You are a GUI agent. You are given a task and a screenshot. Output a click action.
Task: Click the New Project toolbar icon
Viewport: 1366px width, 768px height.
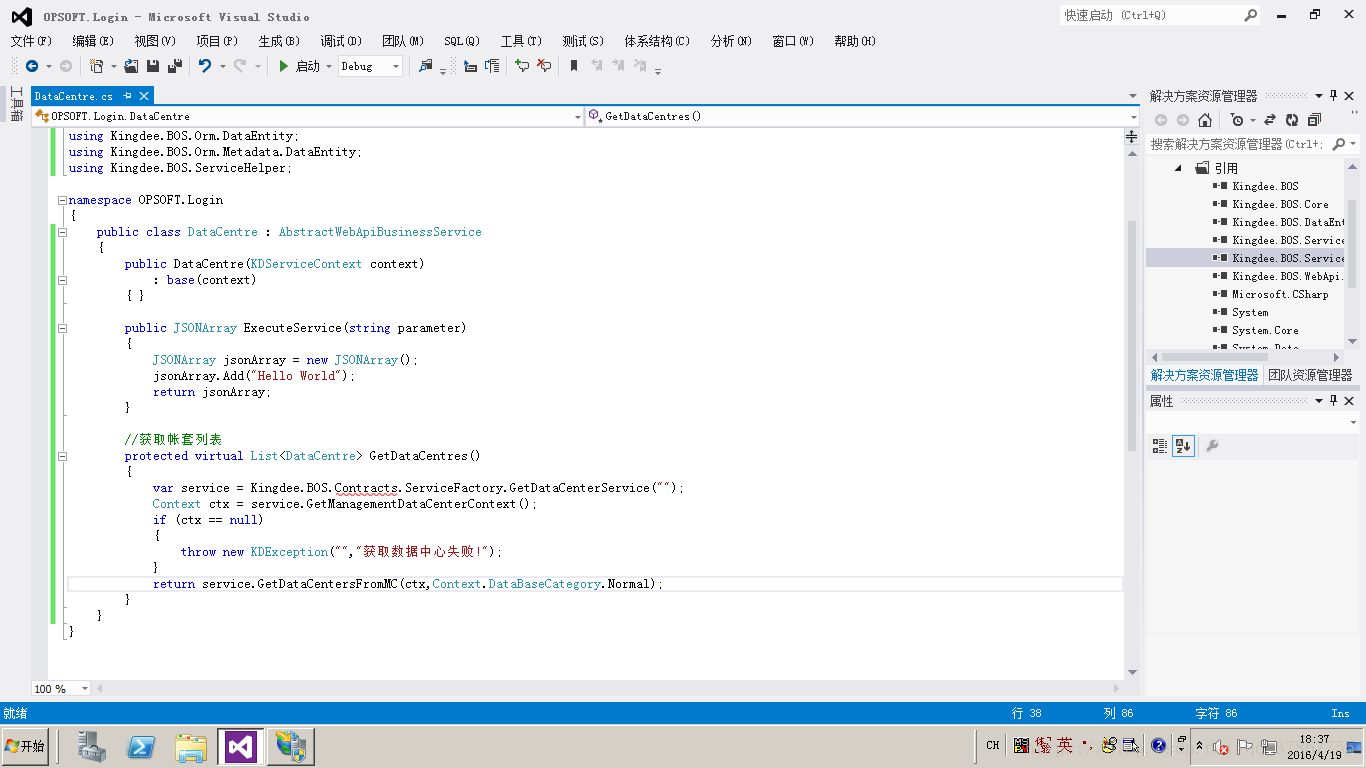pos(97,66)
